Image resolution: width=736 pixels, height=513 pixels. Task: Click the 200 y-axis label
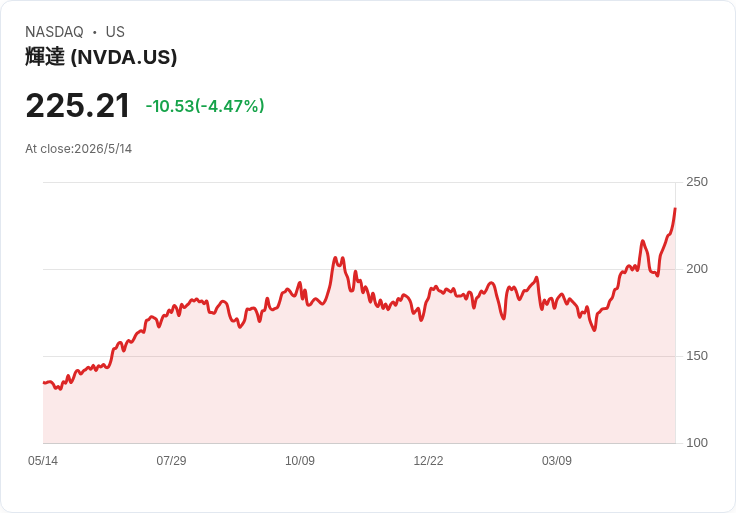coord(697,269)
